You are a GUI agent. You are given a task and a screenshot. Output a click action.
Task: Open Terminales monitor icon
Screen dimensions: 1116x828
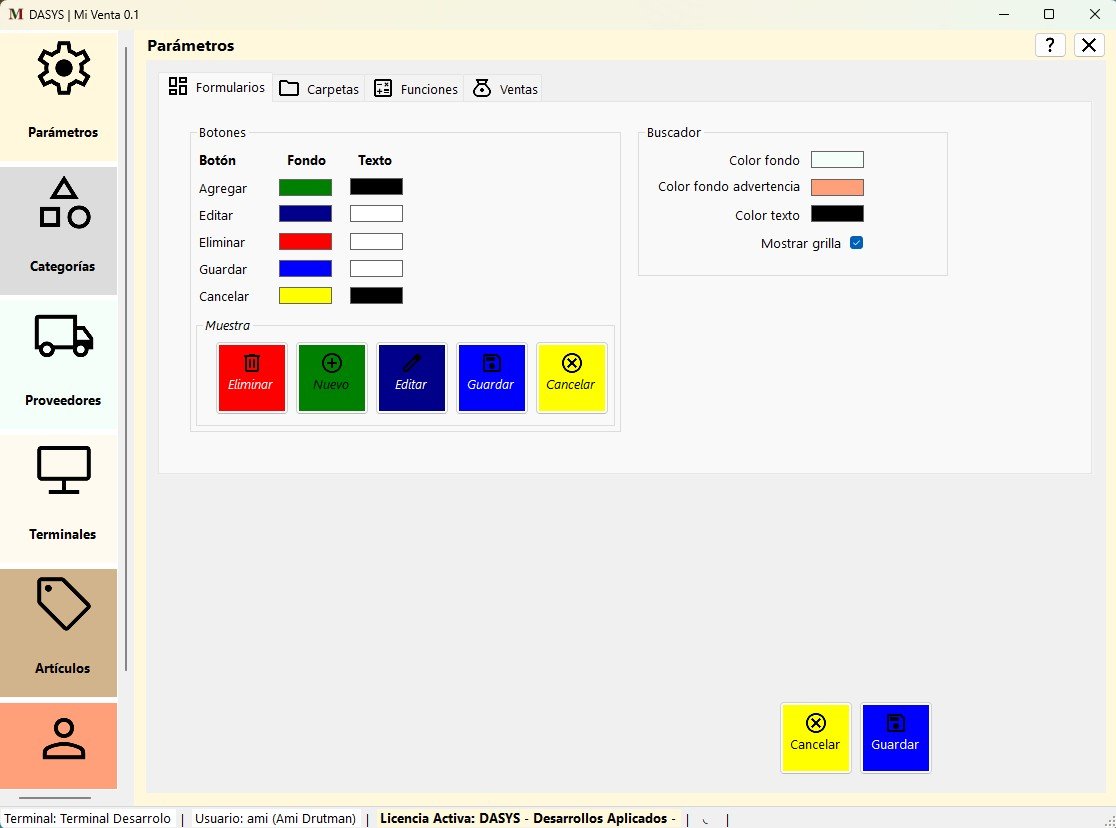pyautogui.click(x=63, y=470)
